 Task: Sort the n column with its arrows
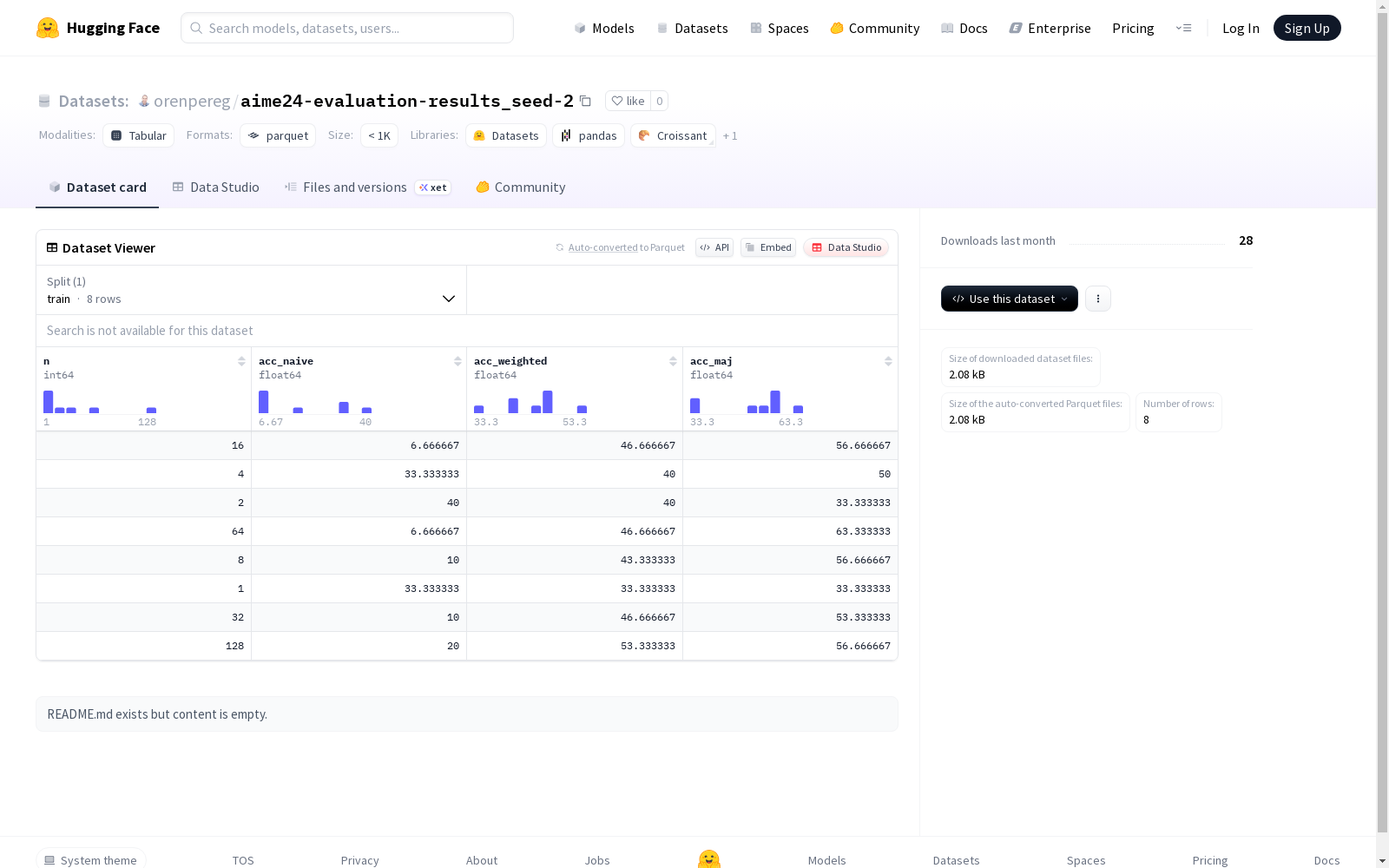pos(241,361)
